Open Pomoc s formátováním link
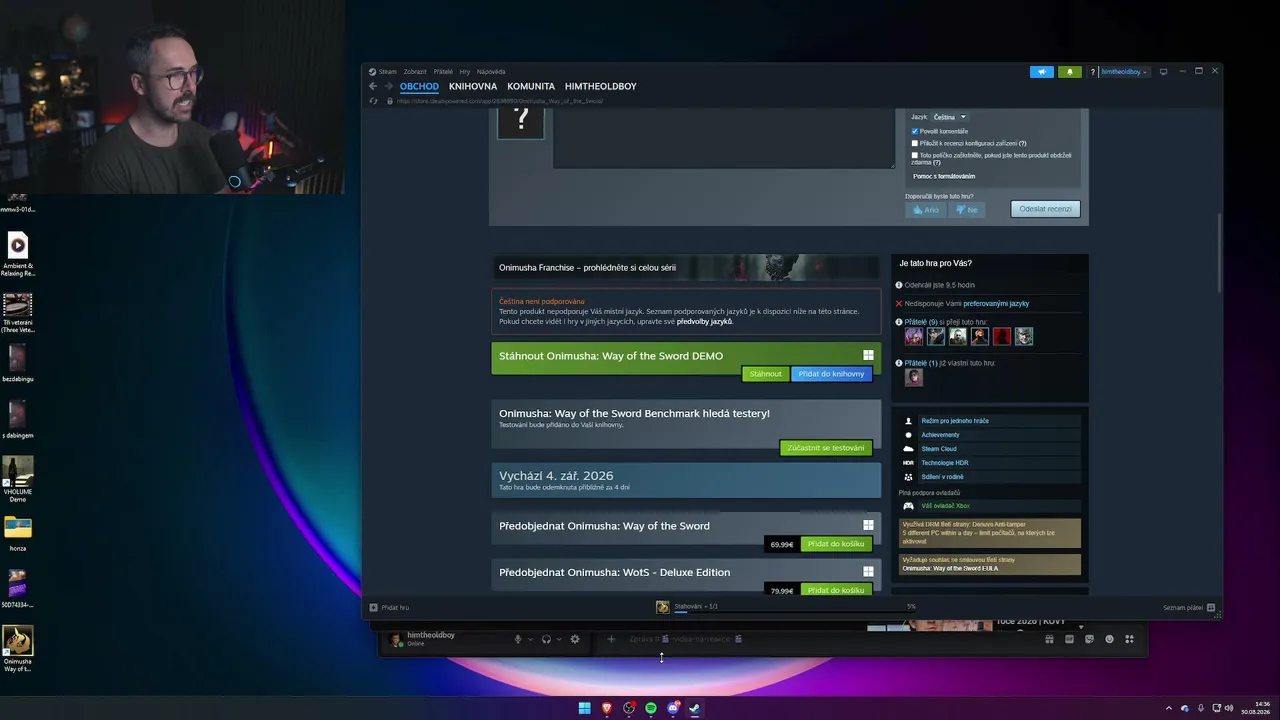The width and height of the screenshot is (1280, 720). [944, 176]
